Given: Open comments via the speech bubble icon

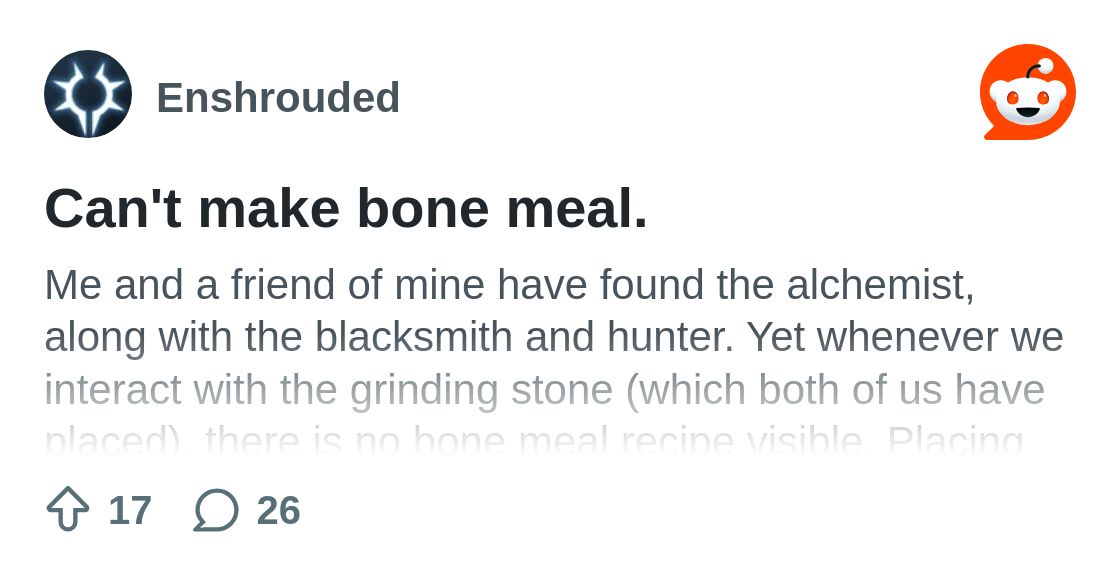Looking at the screenshot, I should pos(216,510).
